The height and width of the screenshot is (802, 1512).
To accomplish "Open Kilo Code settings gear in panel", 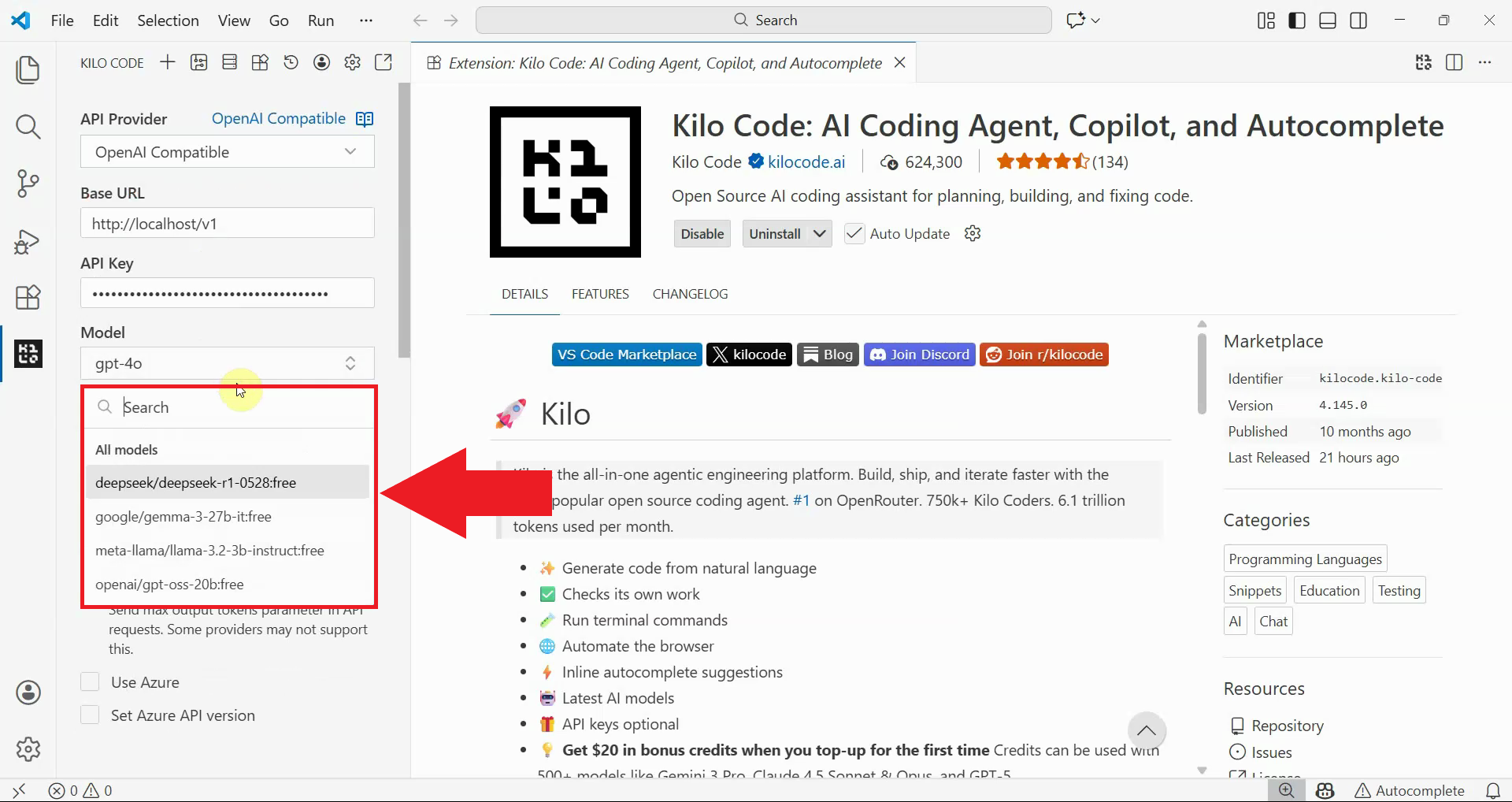I will [x=352, y=63].
